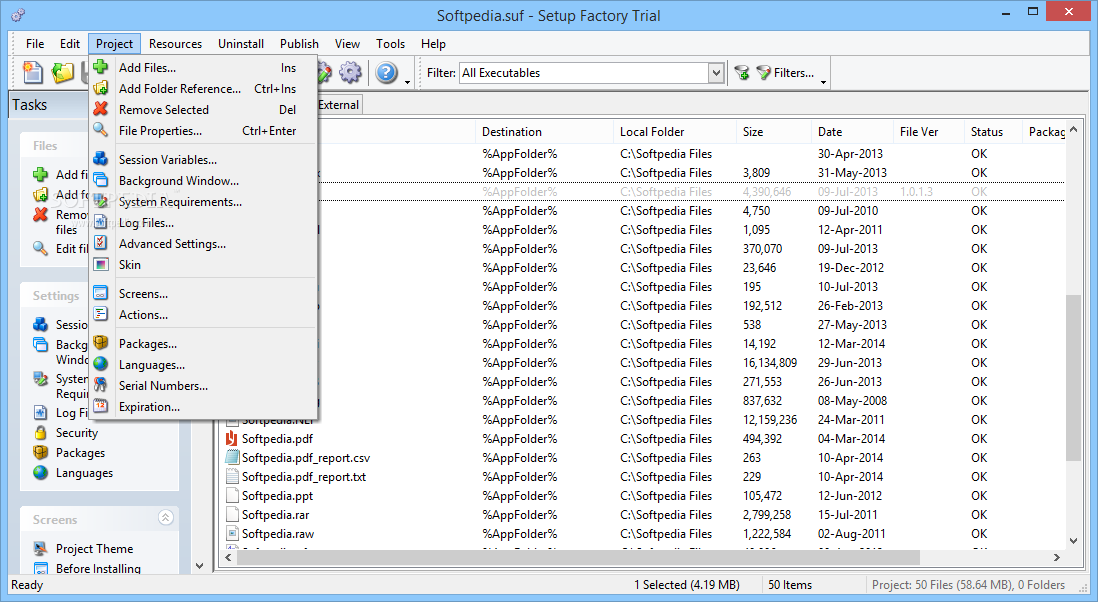Click the Session Variables menu icon
Image resolution: width=1098 pixels, height=602 pixels.
pos(101,159)
